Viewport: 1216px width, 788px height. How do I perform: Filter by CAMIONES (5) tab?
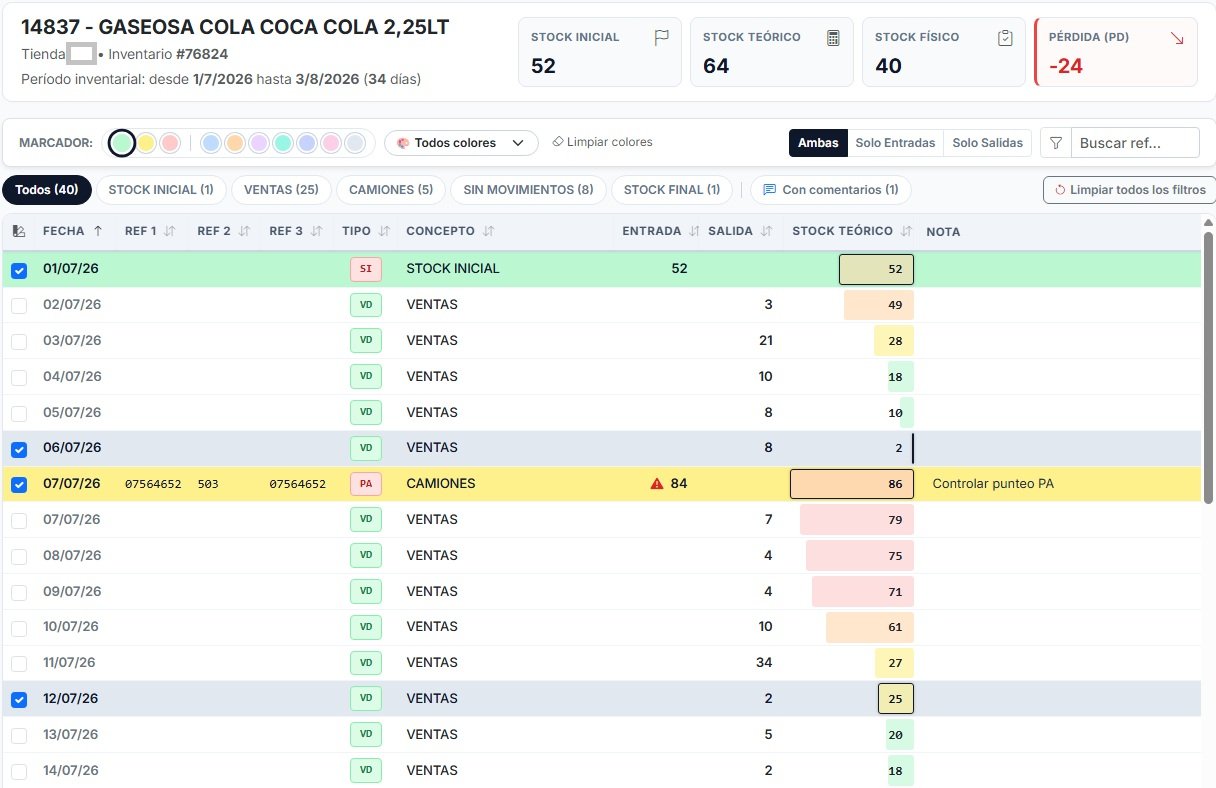click(x=391, y=190)
